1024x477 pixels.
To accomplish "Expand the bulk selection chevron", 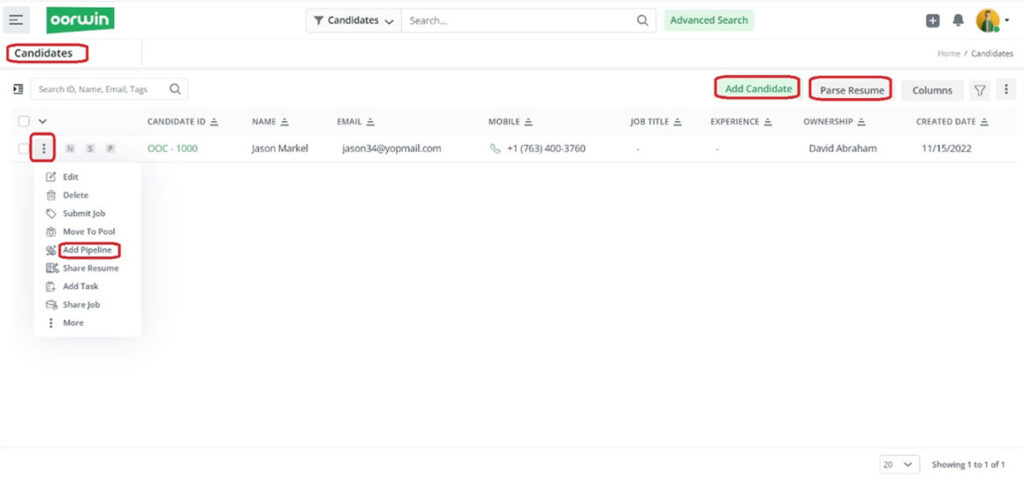I will click(x=42, y=122).
